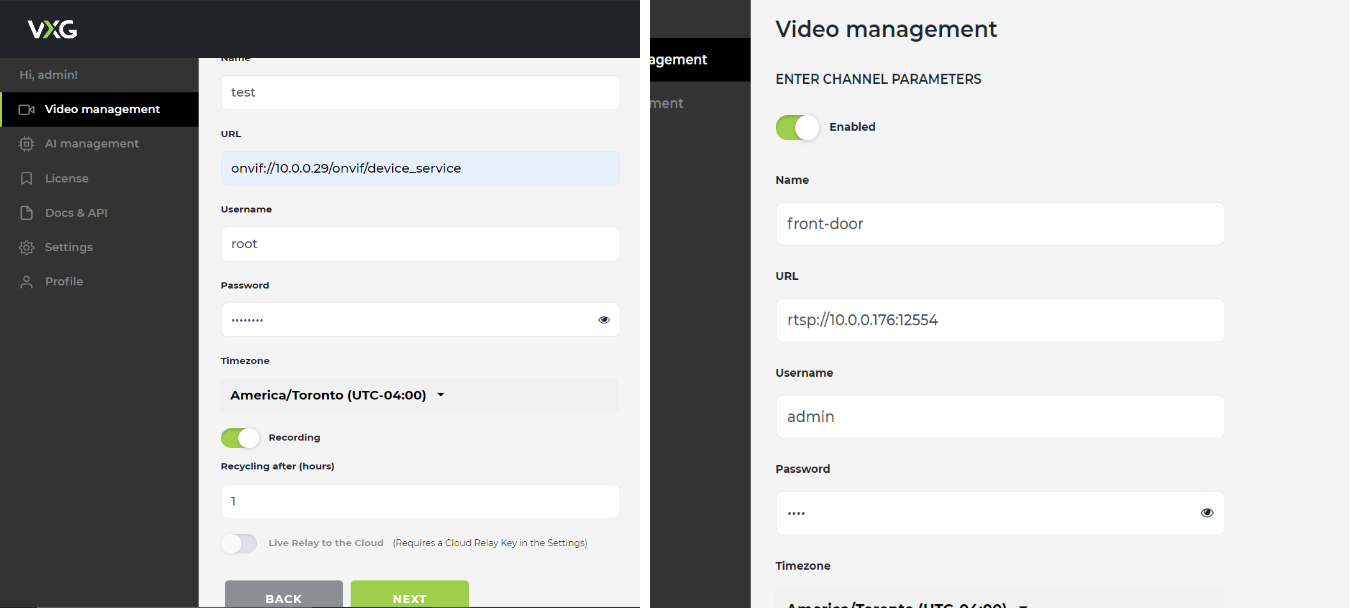The width and height of the screenshot is (1350, 608).
Task: Click the front-door Name field
Action: coord(1000,224)
